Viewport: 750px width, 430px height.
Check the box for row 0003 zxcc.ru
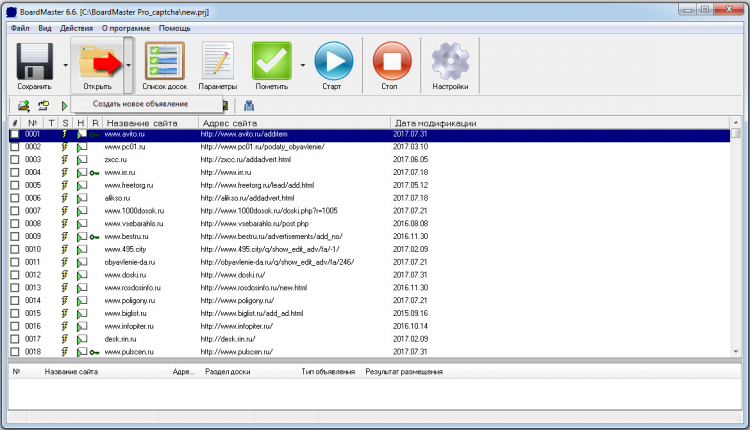15,160
